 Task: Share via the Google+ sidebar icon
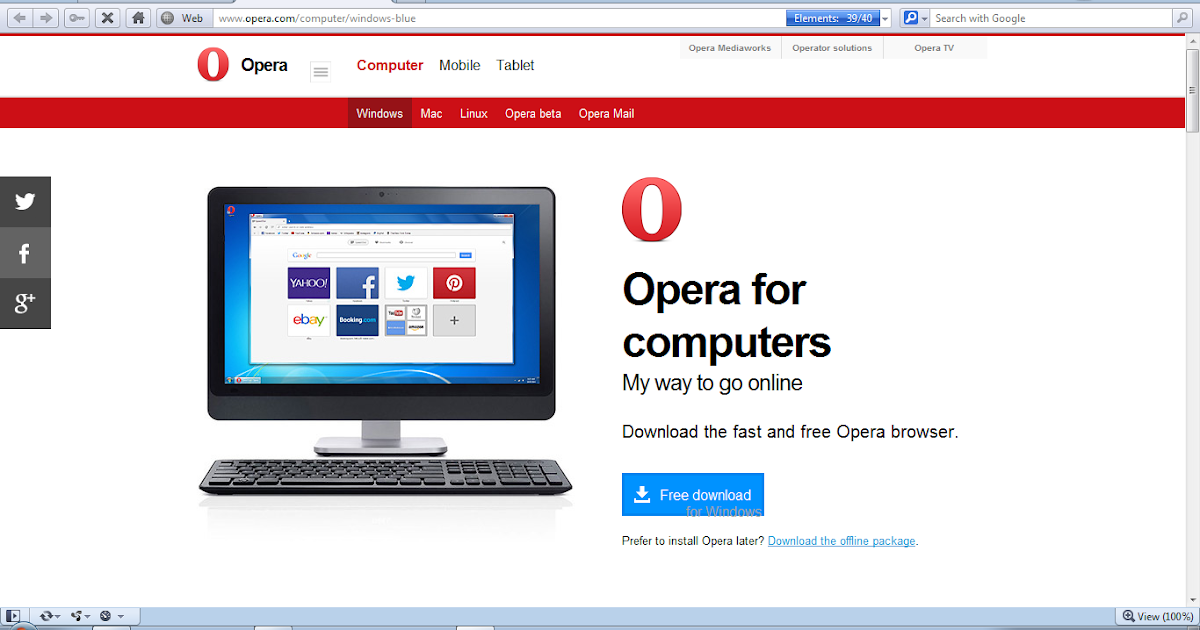pyautogui.click(x=25, y=304)
